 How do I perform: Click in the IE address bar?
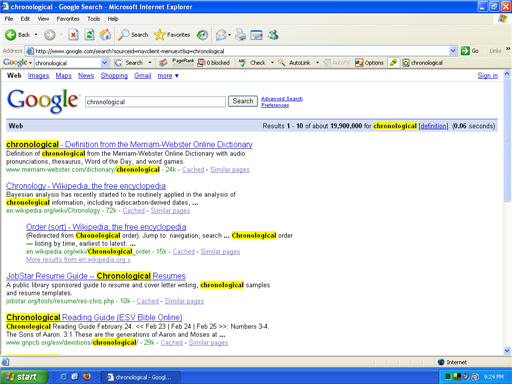tap(237, 51)
